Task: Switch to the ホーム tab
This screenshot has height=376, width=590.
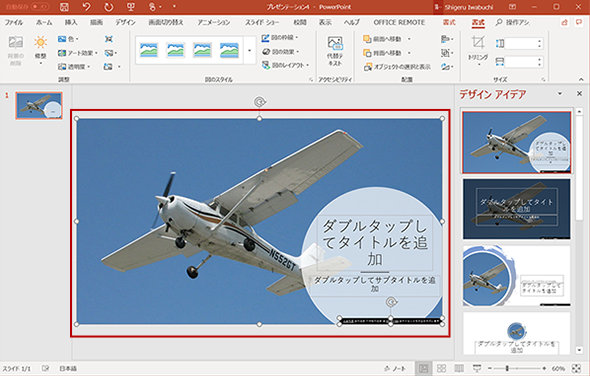Action: pyautogui.click(x=44, y=23)
